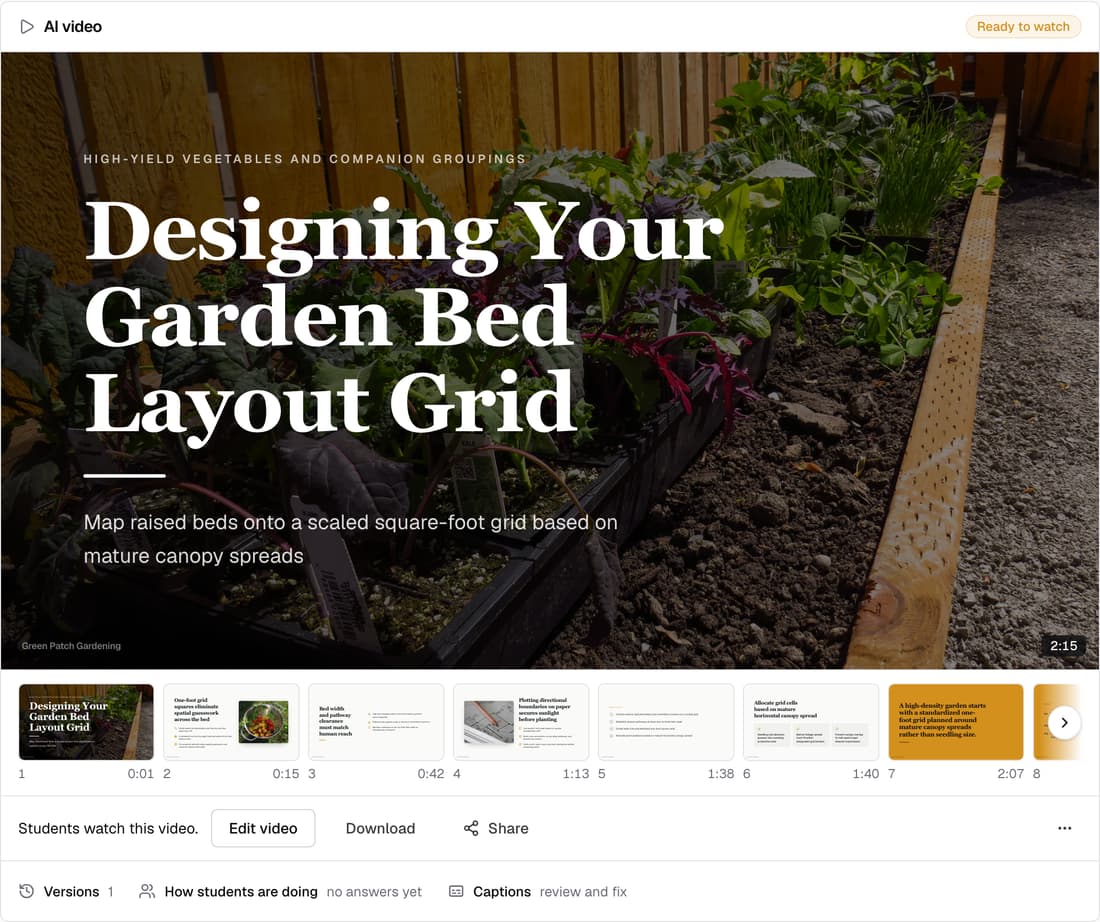The image size is (1100, 922).
Task: Open slide 1 thumbnail Designing Your Garden Bed
Action: (x=86, y=722)
